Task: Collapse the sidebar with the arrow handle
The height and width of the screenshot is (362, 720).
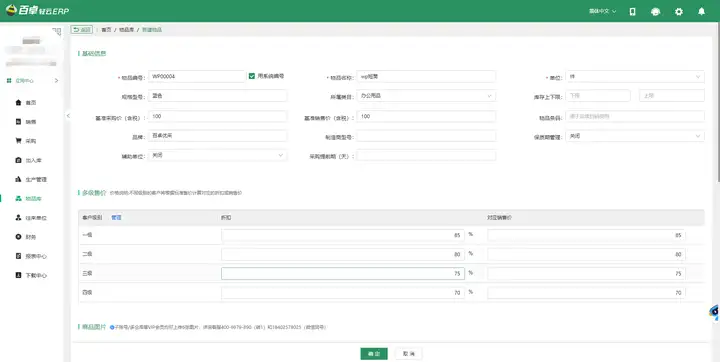Action: click(x=68, y=116)
